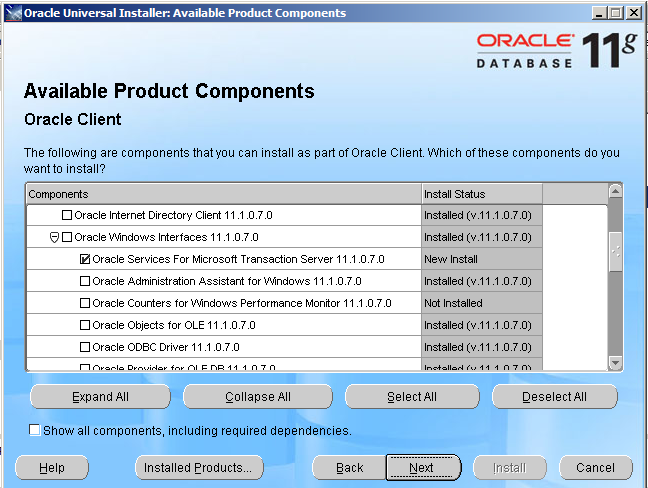Click the Install Status column header
Screen dimensions: 648x488
482,194
